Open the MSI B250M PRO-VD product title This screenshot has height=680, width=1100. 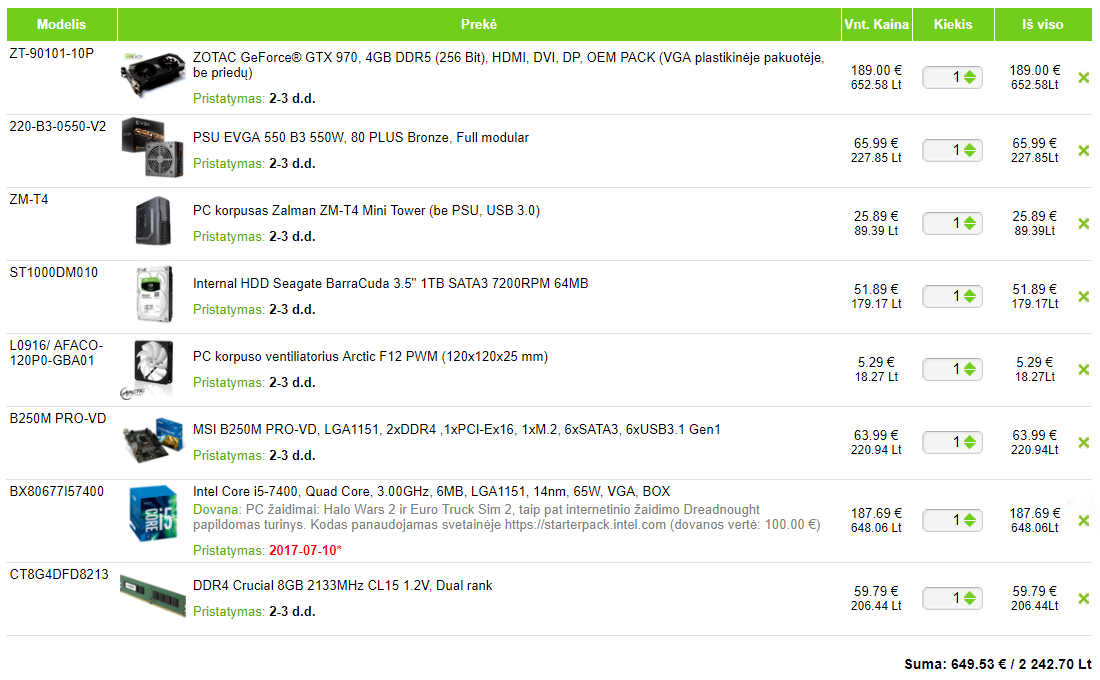click(x=457, y=429)
